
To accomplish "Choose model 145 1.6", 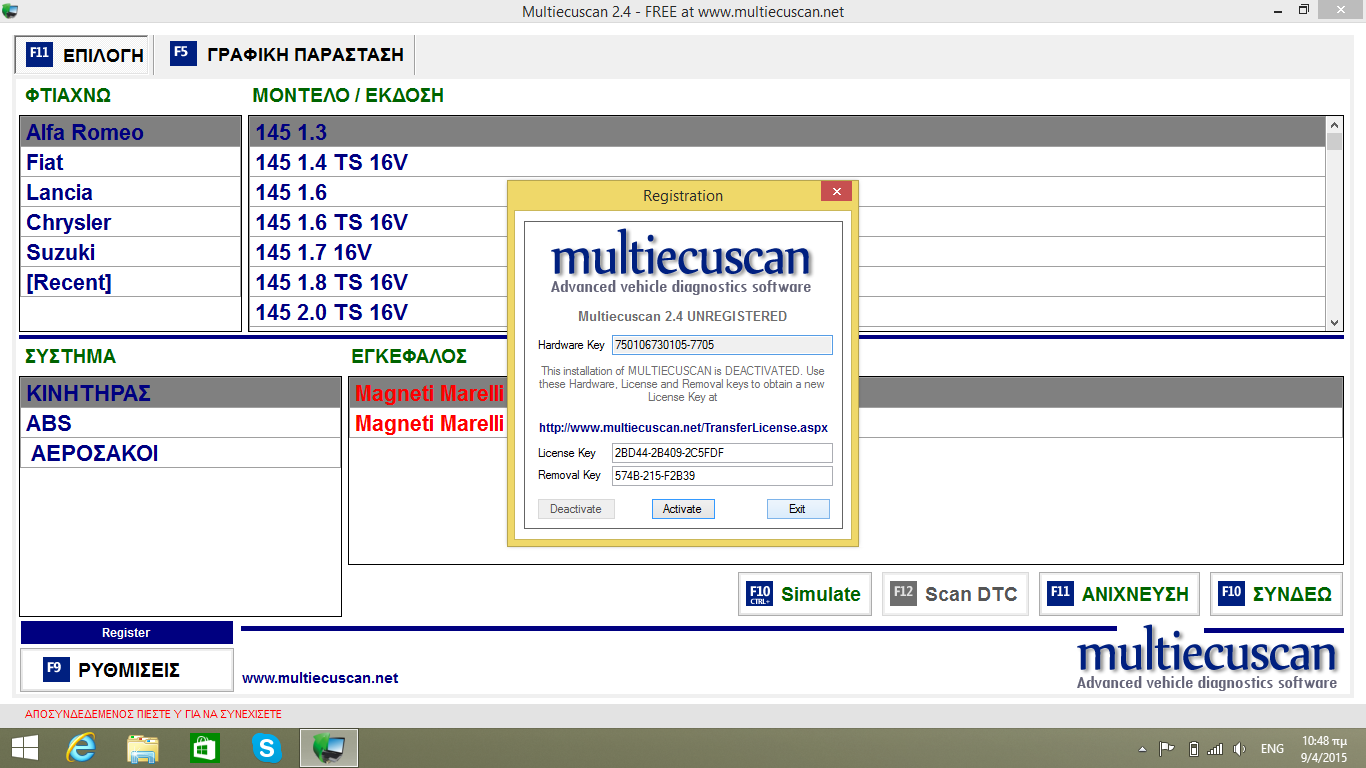I will click(787, 192).
